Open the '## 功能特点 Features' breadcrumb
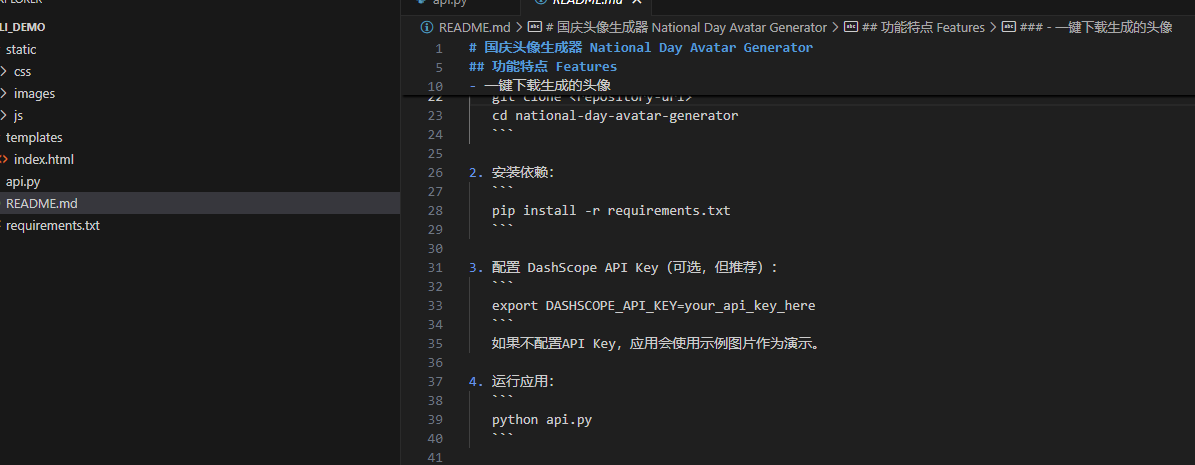 coord(922,27)
